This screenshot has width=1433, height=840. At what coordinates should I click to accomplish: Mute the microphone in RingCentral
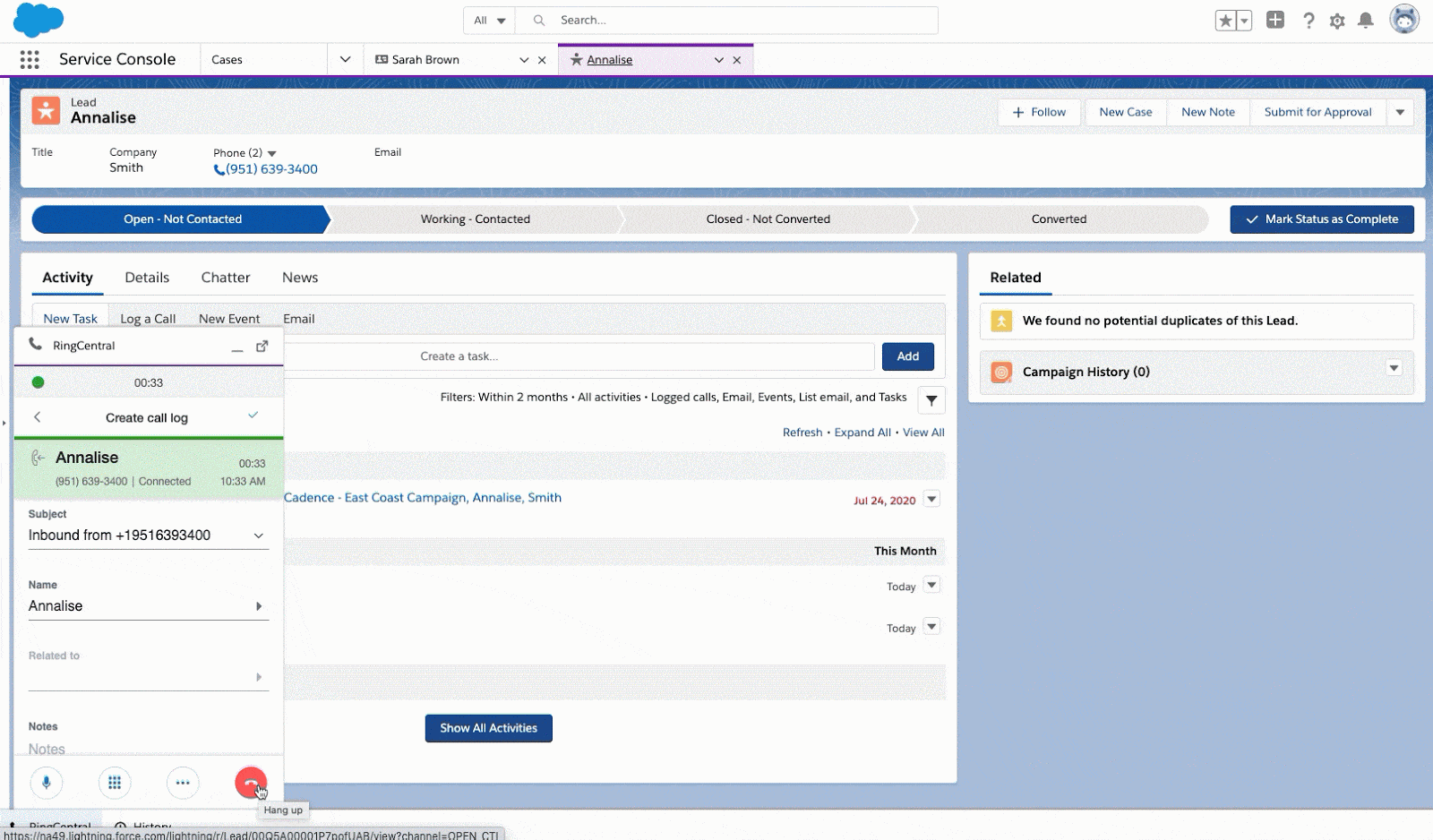[x=47, y=783]
